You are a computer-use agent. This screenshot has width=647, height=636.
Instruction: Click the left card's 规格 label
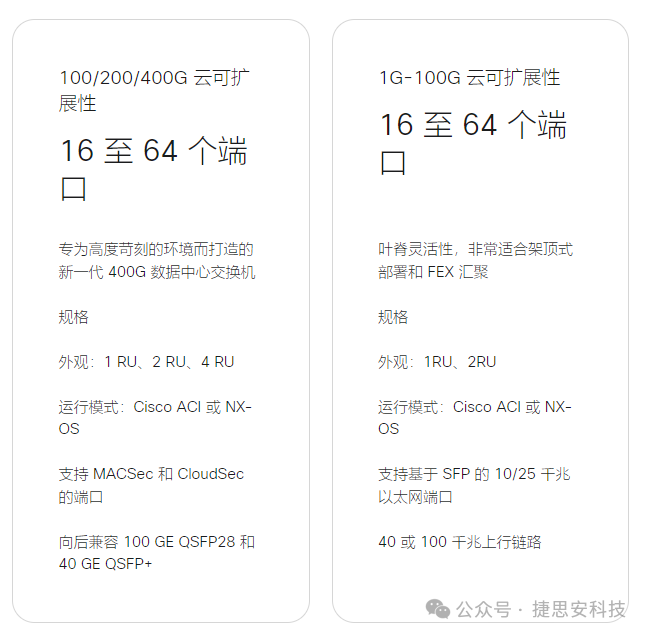click(x=73, y=317)
